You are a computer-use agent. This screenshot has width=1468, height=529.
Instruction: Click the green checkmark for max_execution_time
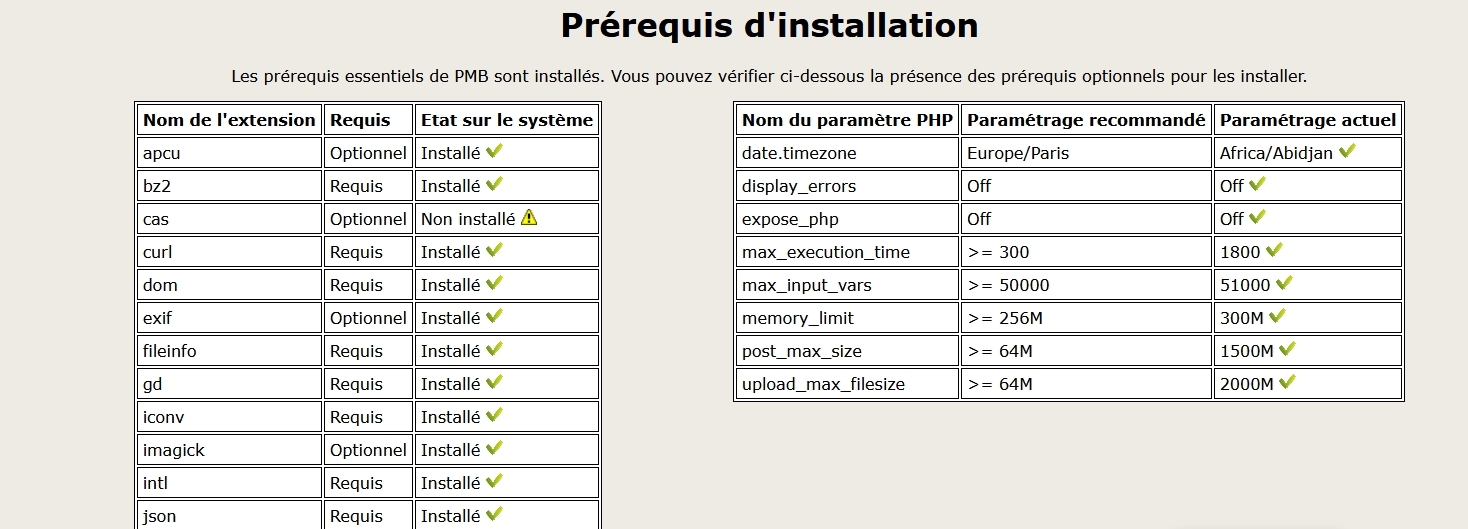pos(1274,250)
